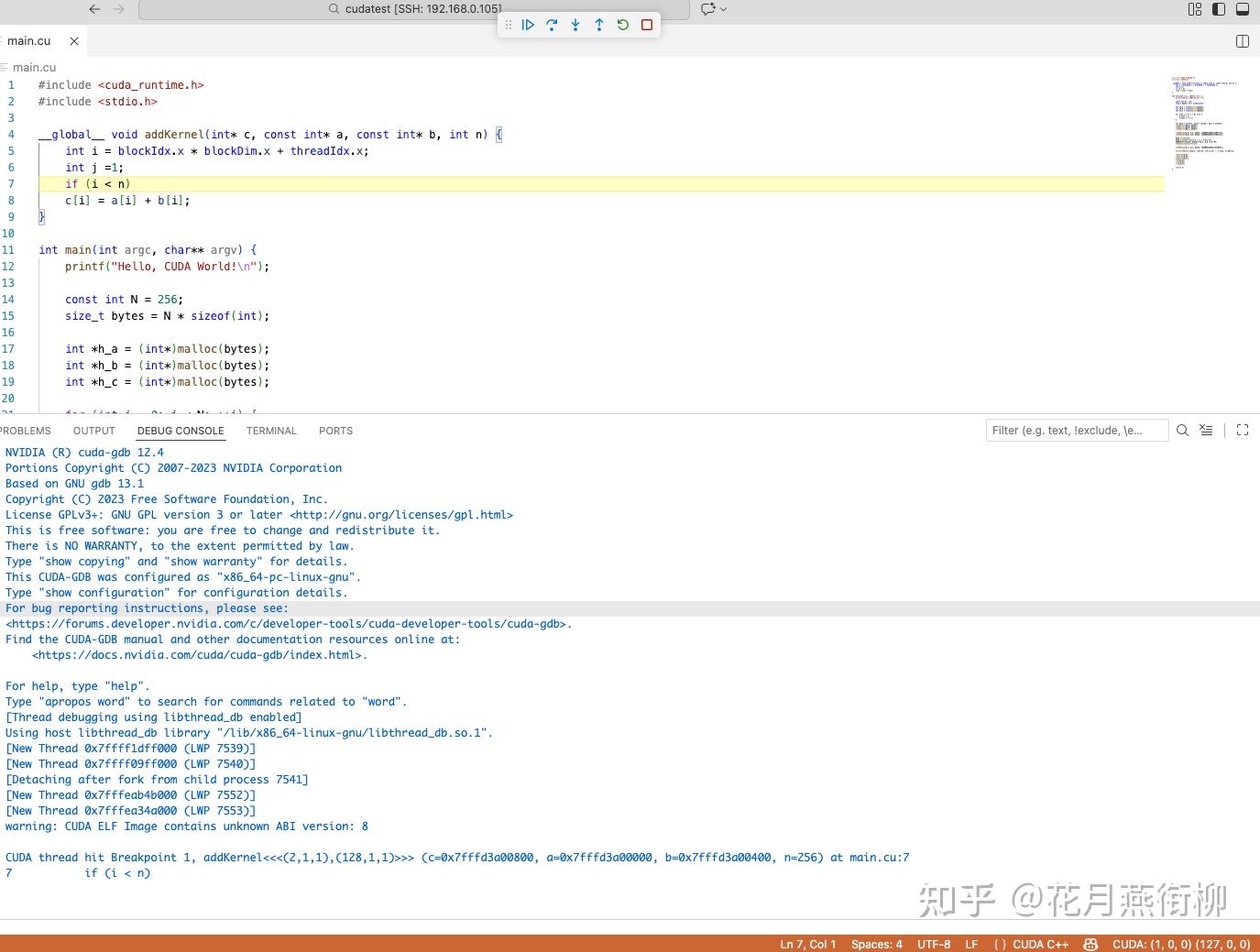
Task: Click the CUDA thread focus status item
Action: (x=1181, y=944)
